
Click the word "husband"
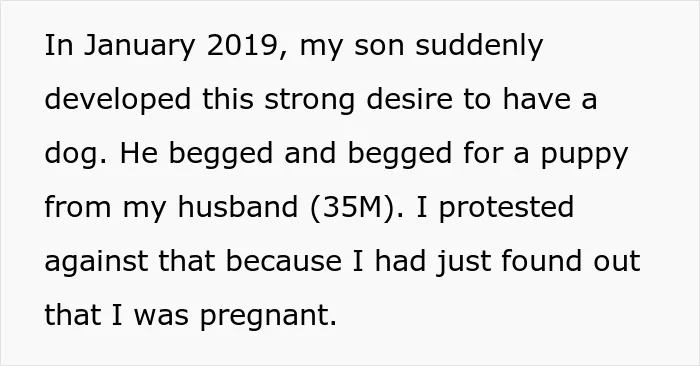click(x=238, y=208)
